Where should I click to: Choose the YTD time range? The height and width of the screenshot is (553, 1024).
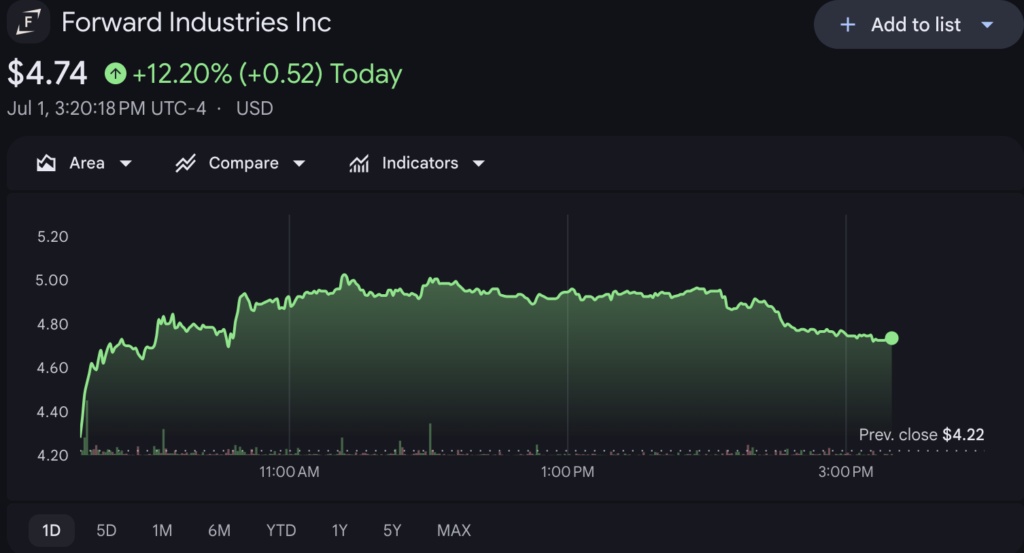(x=281, y=530)
